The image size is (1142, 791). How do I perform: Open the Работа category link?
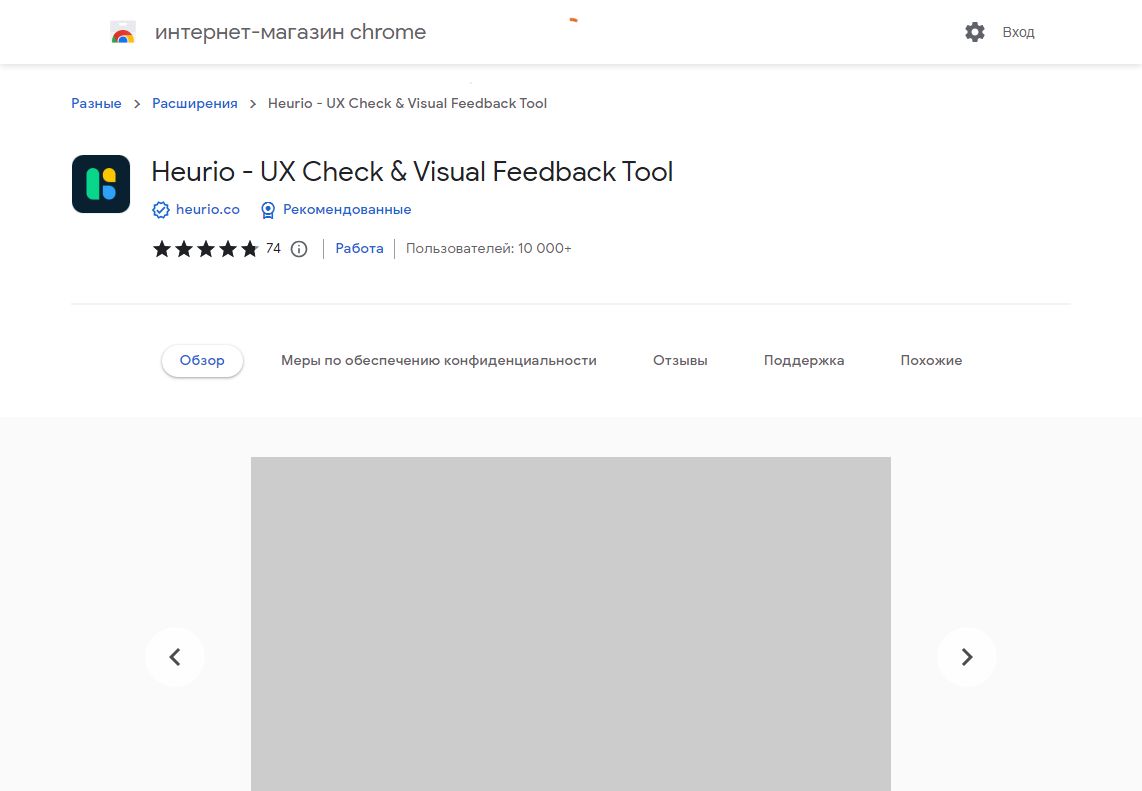click(359, 248)
